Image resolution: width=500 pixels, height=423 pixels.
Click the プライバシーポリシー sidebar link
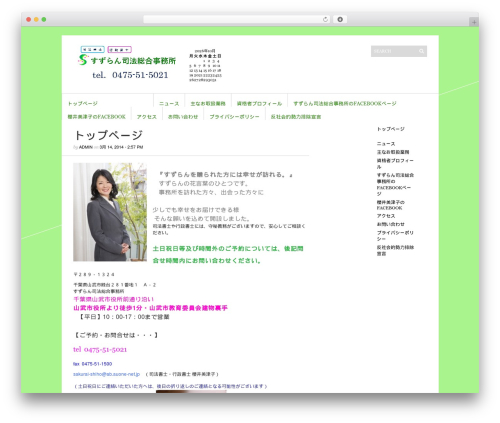click(395, 236)
